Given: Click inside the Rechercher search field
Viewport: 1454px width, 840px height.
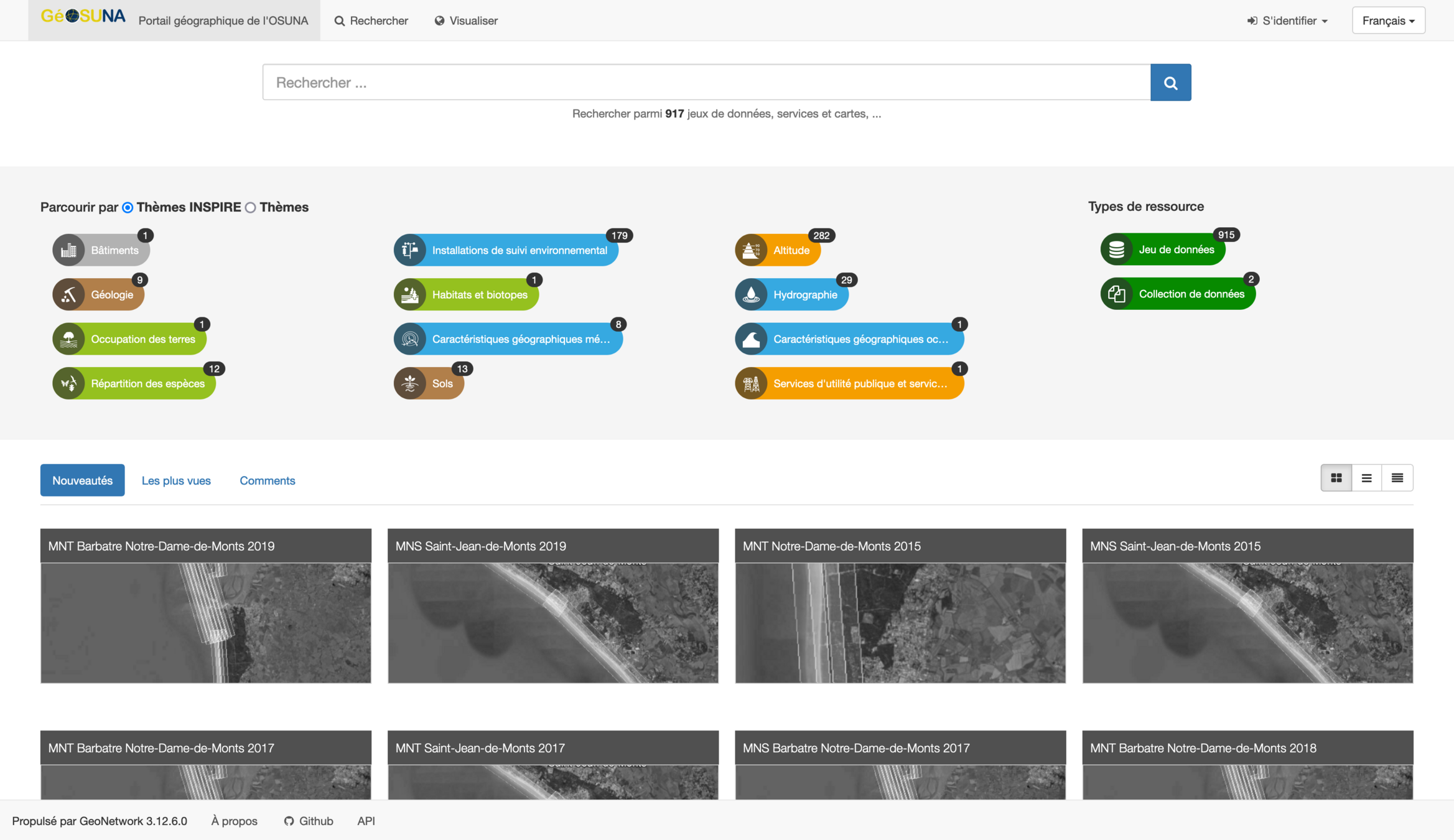Looking at the screenshot, I should point(706,82).
